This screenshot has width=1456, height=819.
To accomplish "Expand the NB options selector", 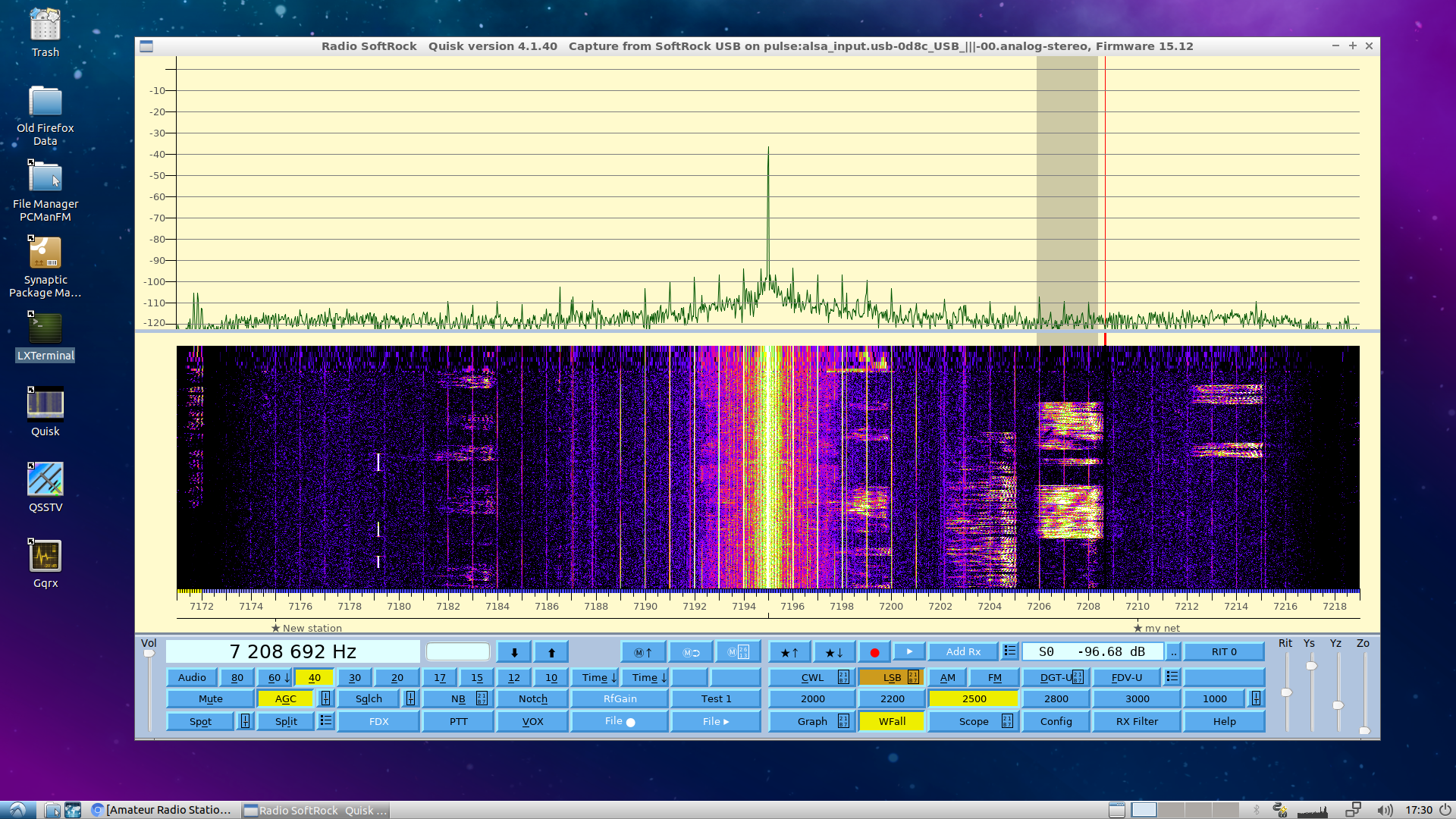I will 482,698.
